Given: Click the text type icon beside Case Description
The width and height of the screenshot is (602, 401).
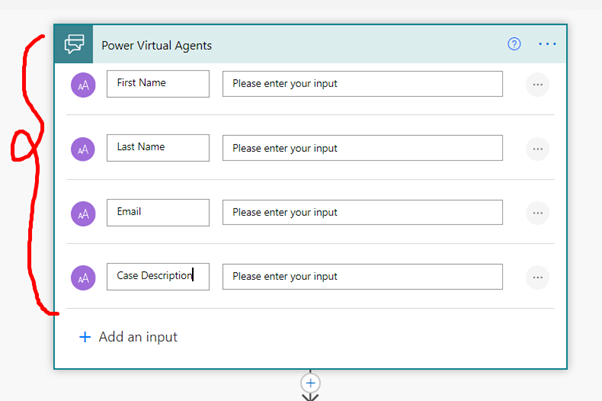Looking at the screenshot, I should tap(83, 278).
